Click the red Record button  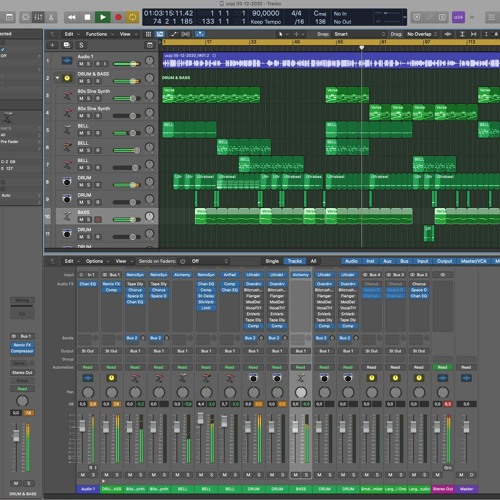[118, 17]
